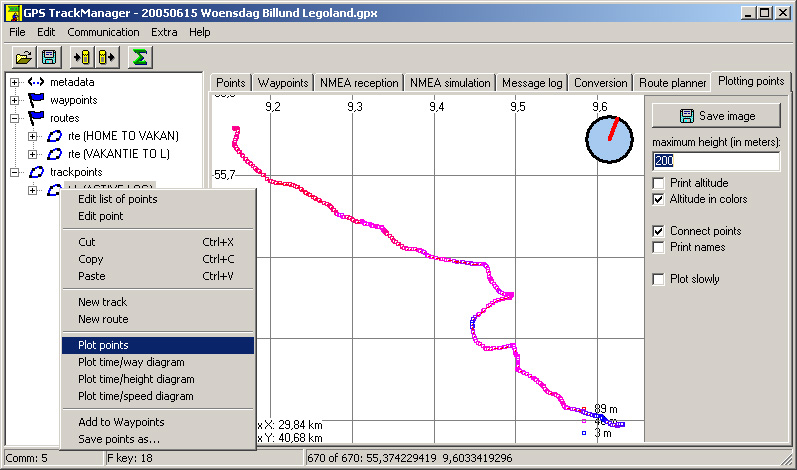Uncheck the Connect points option
The image size is (797, 470).
(x=658, y=231)
